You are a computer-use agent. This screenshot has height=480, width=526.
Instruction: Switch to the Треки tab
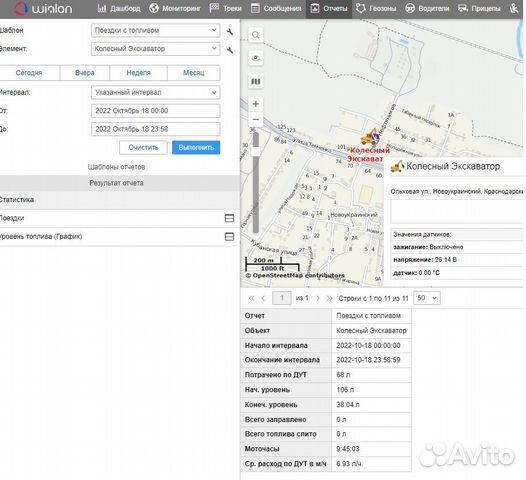[x=226, y=8]
